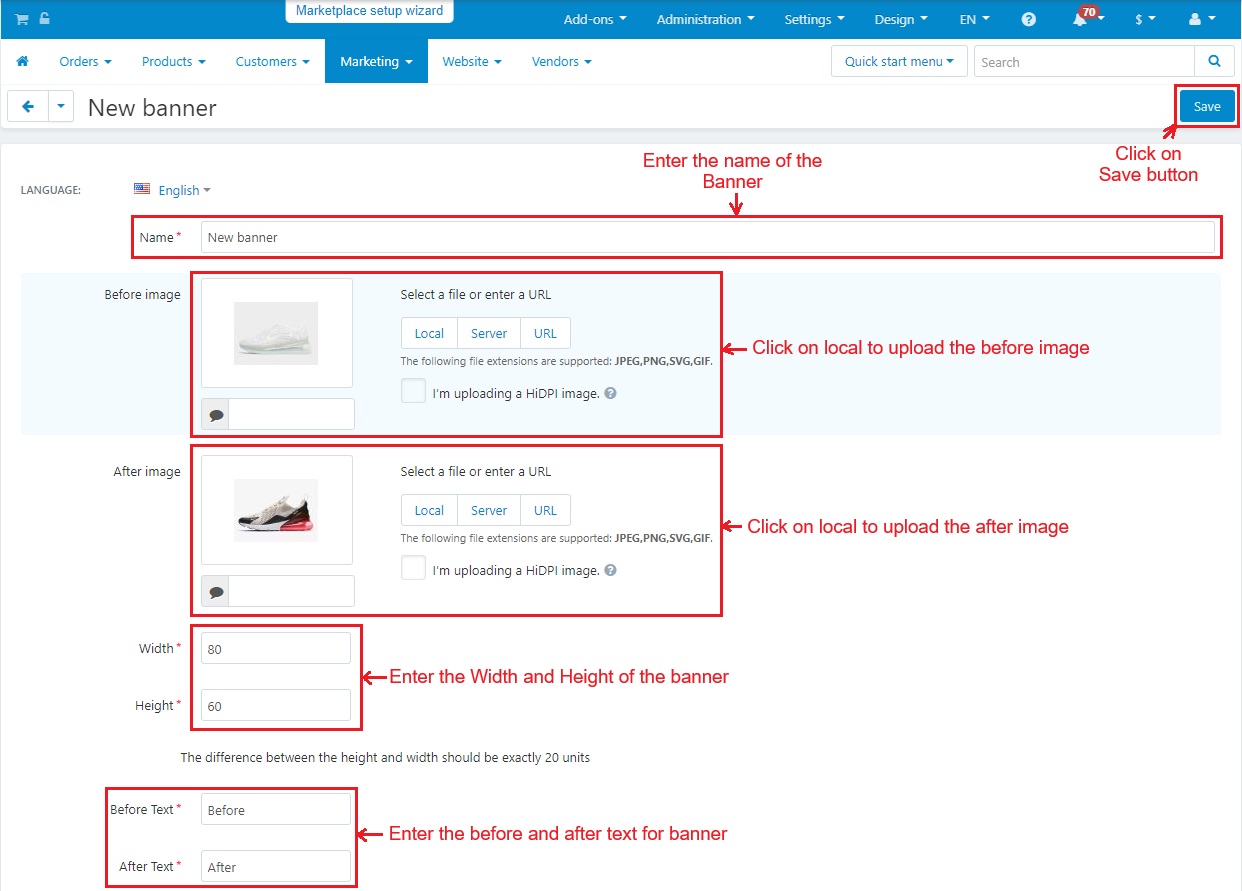Screen dimensions: 1242x891
Task: Click the colored shoe After thumbnail
Action: 276,510
